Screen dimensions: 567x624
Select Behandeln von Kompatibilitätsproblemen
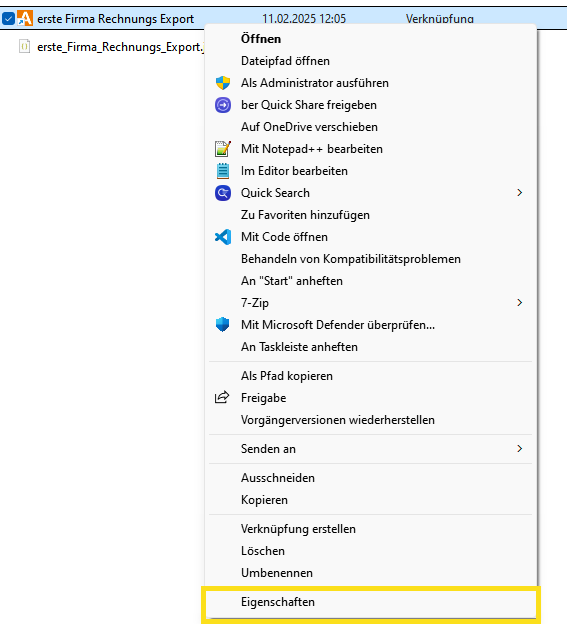point(370,259)
